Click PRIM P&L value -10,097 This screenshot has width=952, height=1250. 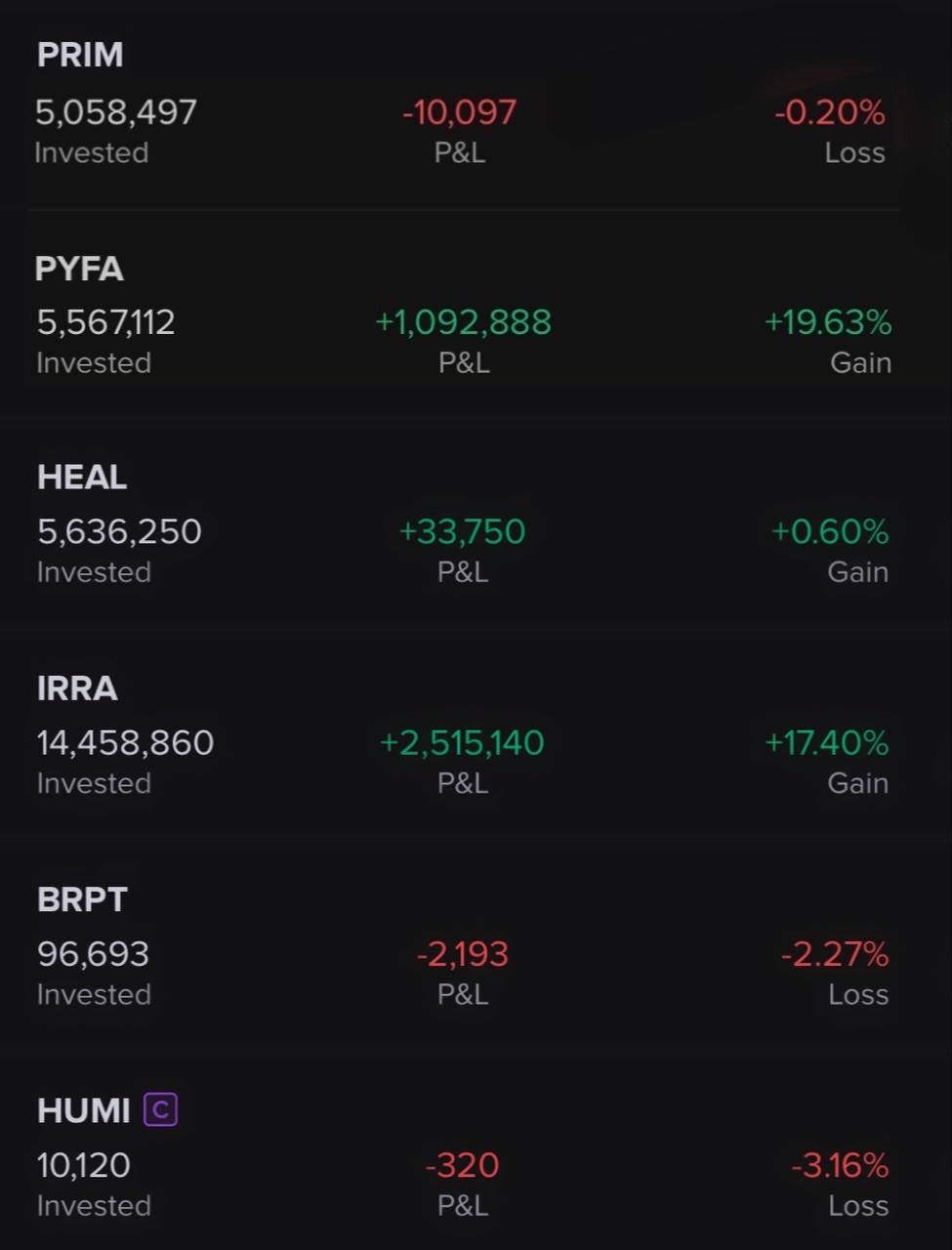click(x=460, y=112)
